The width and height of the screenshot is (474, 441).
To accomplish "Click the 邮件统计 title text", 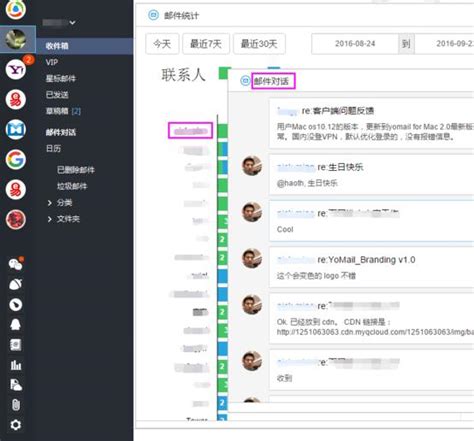I will tap(181, 15).
